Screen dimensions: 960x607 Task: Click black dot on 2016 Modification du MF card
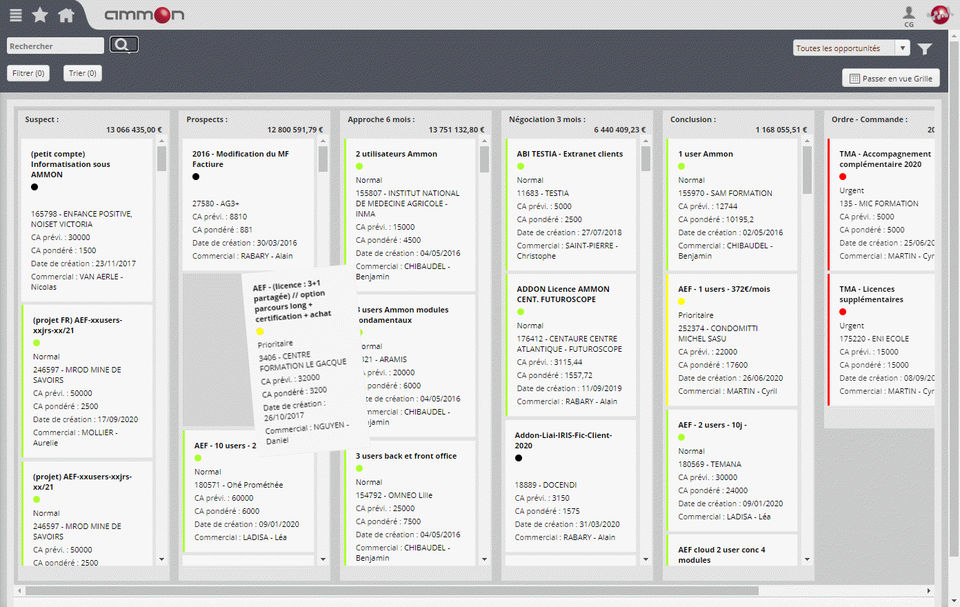(x=196, y=176)
